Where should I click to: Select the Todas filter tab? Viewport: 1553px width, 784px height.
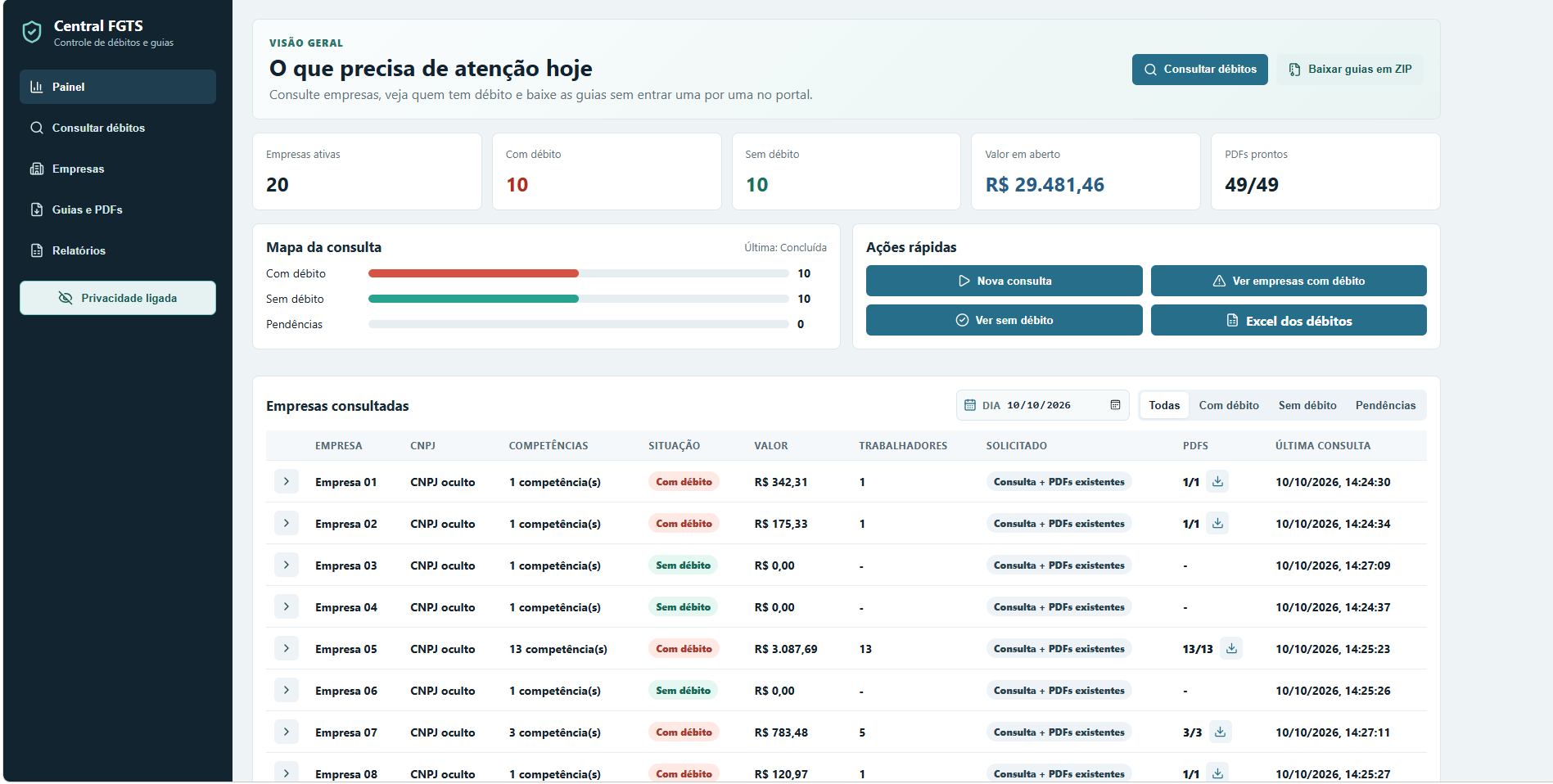[x=1164, y=405]
